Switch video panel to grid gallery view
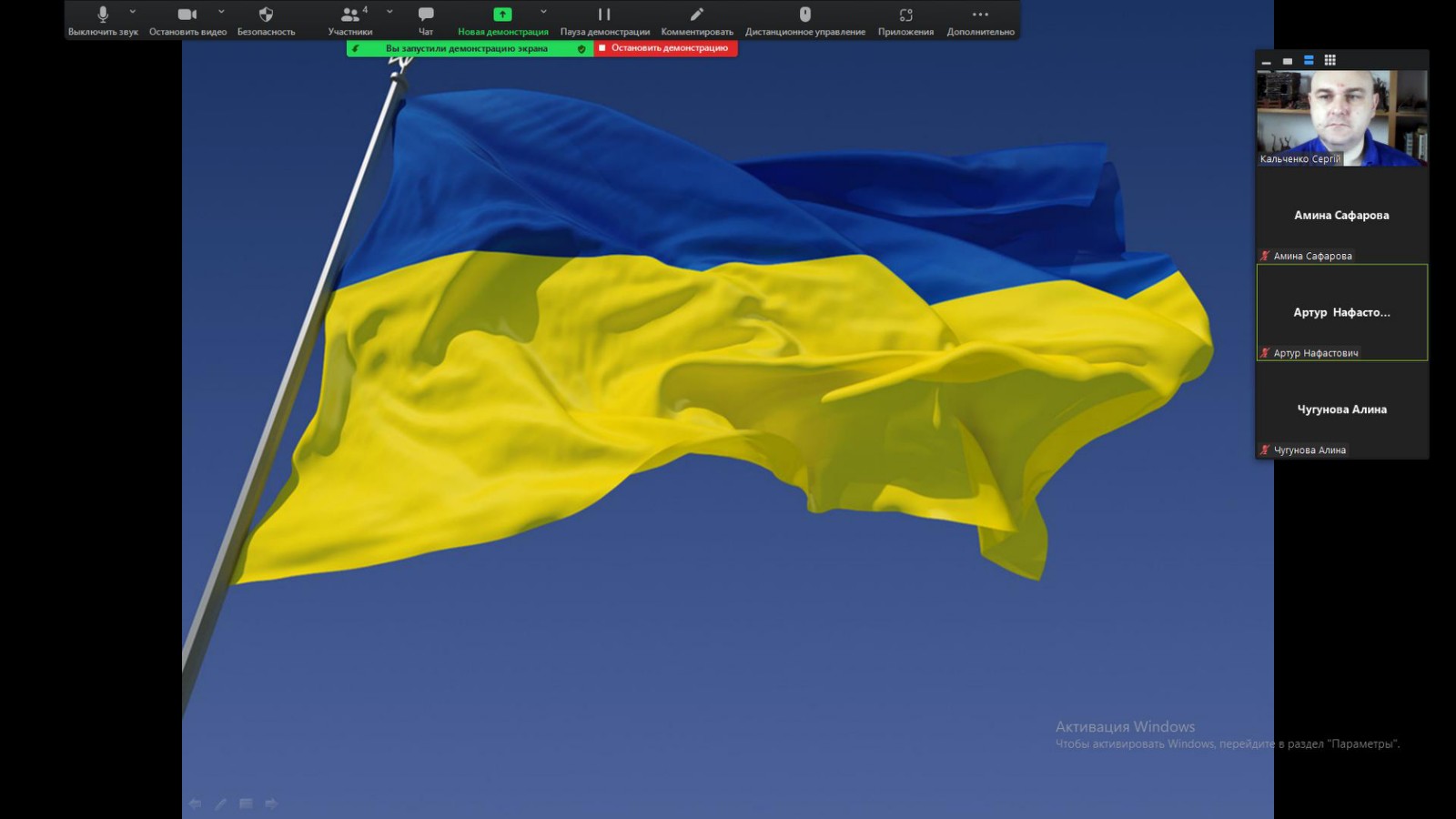 click(1330, 60)
